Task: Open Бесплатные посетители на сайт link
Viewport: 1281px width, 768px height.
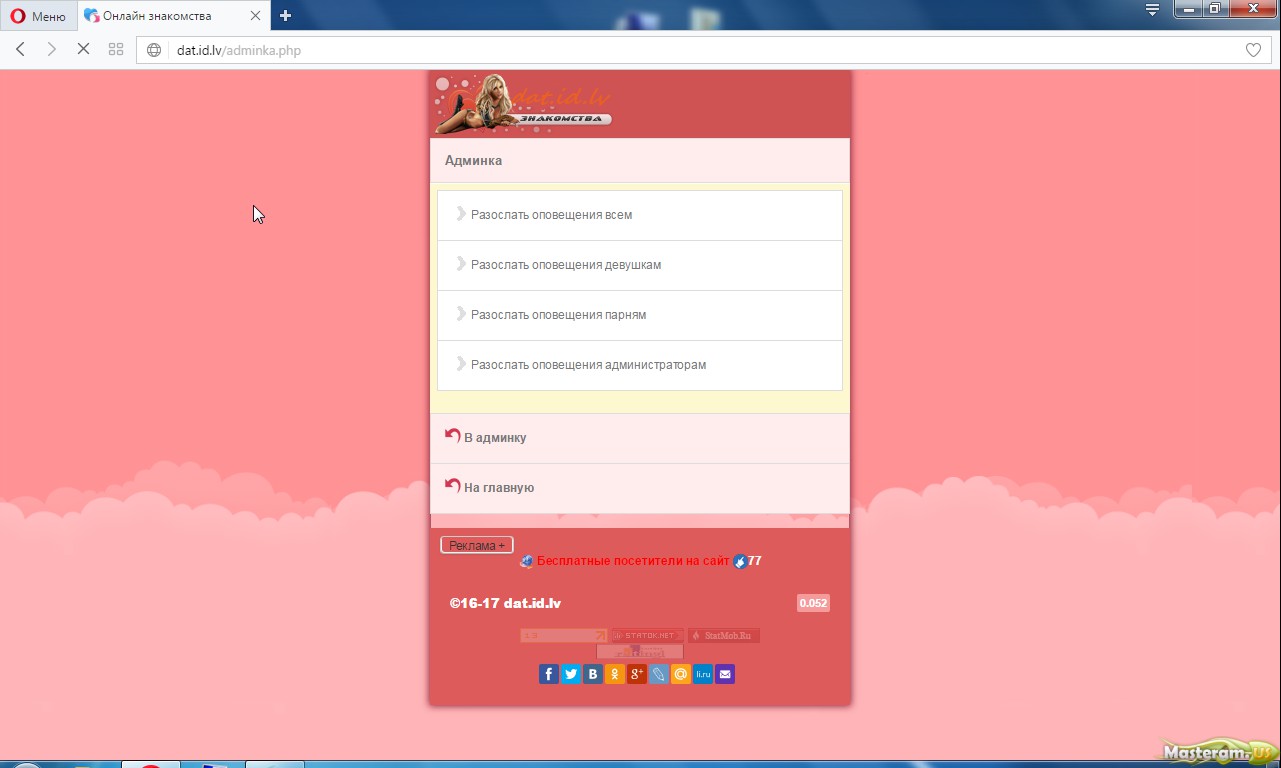Action: click(633, 561)
